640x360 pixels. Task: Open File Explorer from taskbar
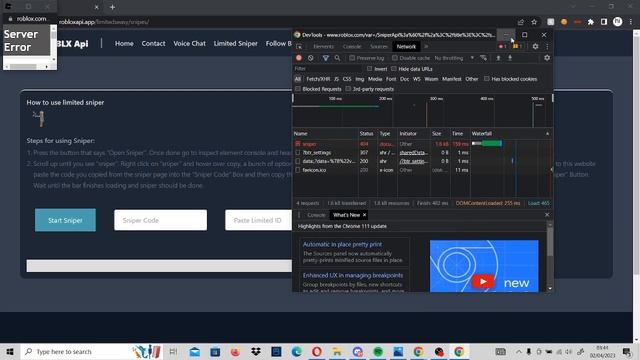pyautogui.click(x=337, y=351)
